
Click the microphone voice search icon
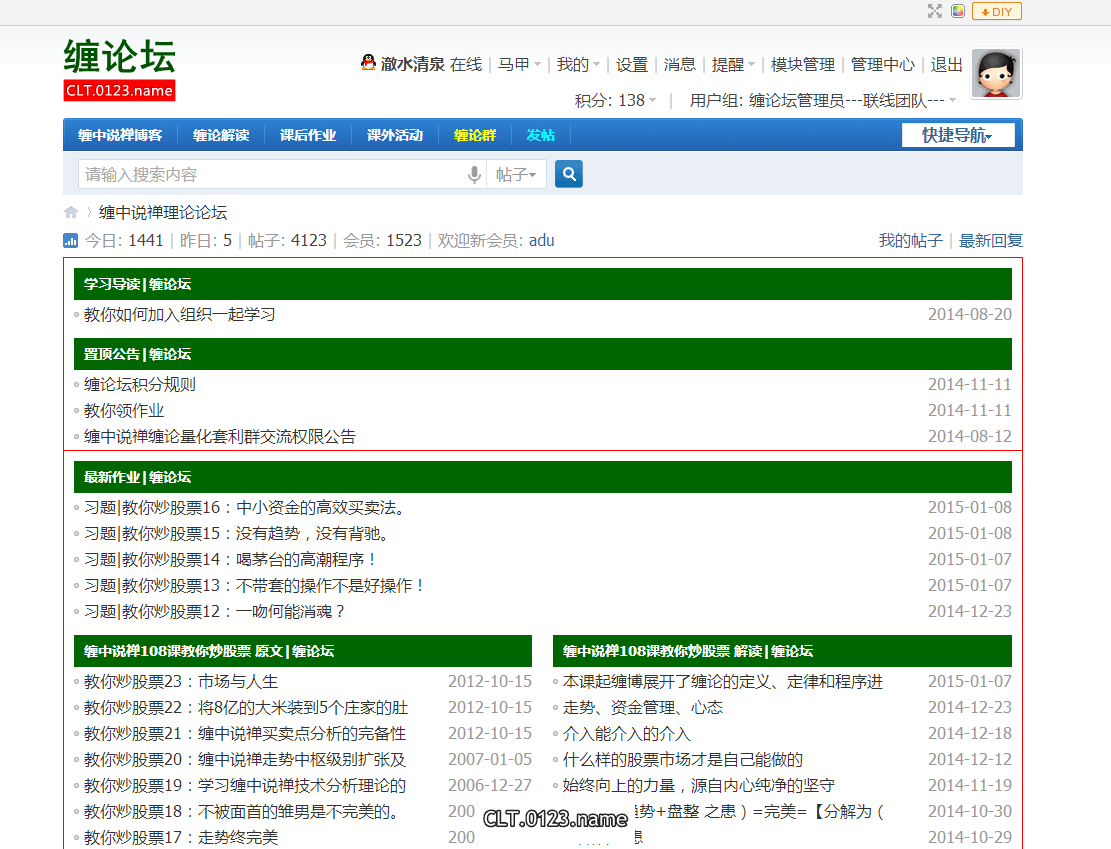pos(475,175)
